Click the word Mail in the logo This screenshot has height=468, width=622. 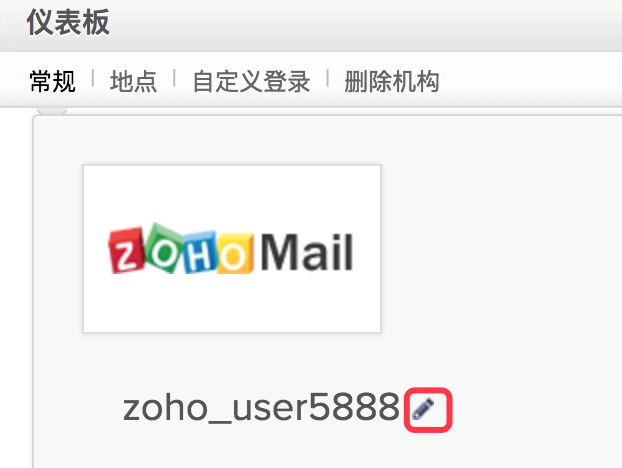[307, 252]
